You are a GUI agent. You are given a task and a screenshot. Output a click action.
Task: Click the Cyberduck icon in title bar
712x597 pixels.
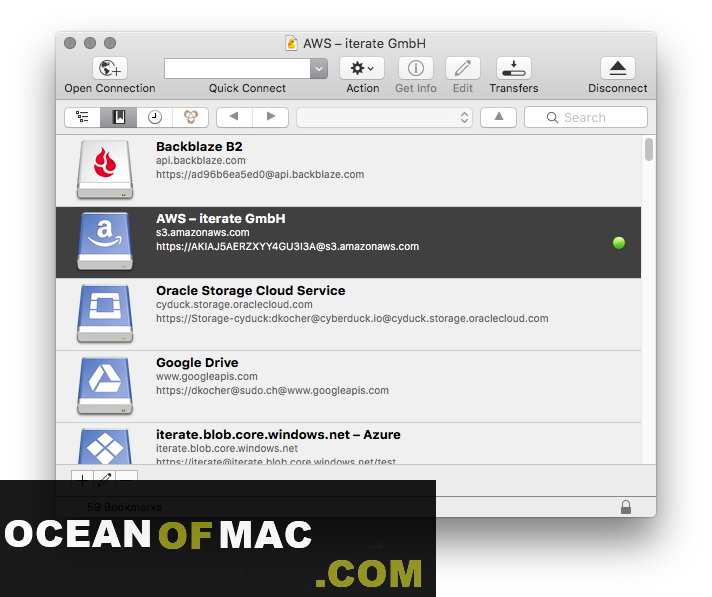[x=292, y=44]
